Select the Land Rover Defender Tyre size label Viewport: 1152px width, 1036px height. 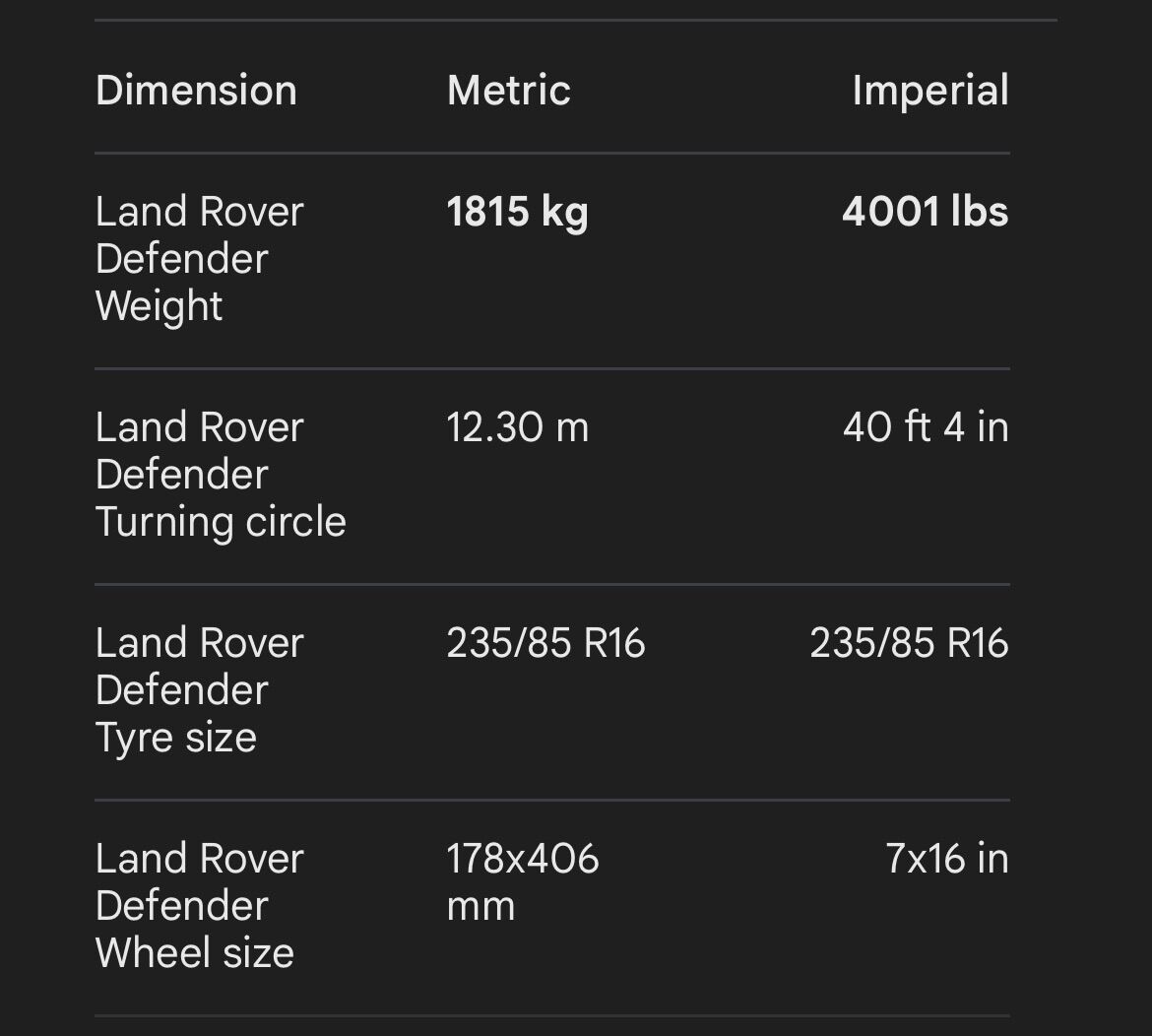[x=199, y=690]
